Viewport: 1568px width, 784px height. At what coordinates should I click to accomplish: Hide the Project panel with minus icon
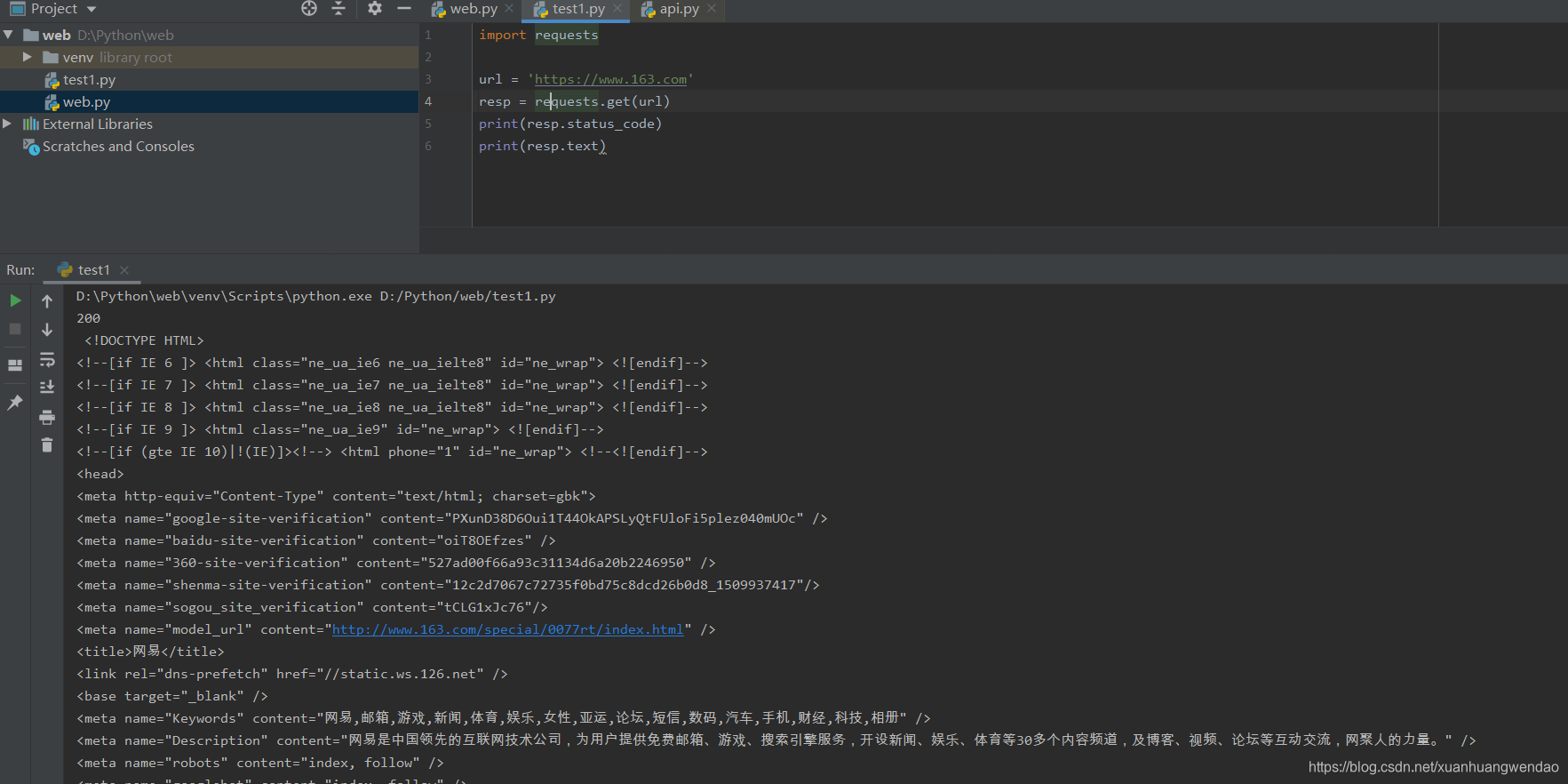[404, 8]
